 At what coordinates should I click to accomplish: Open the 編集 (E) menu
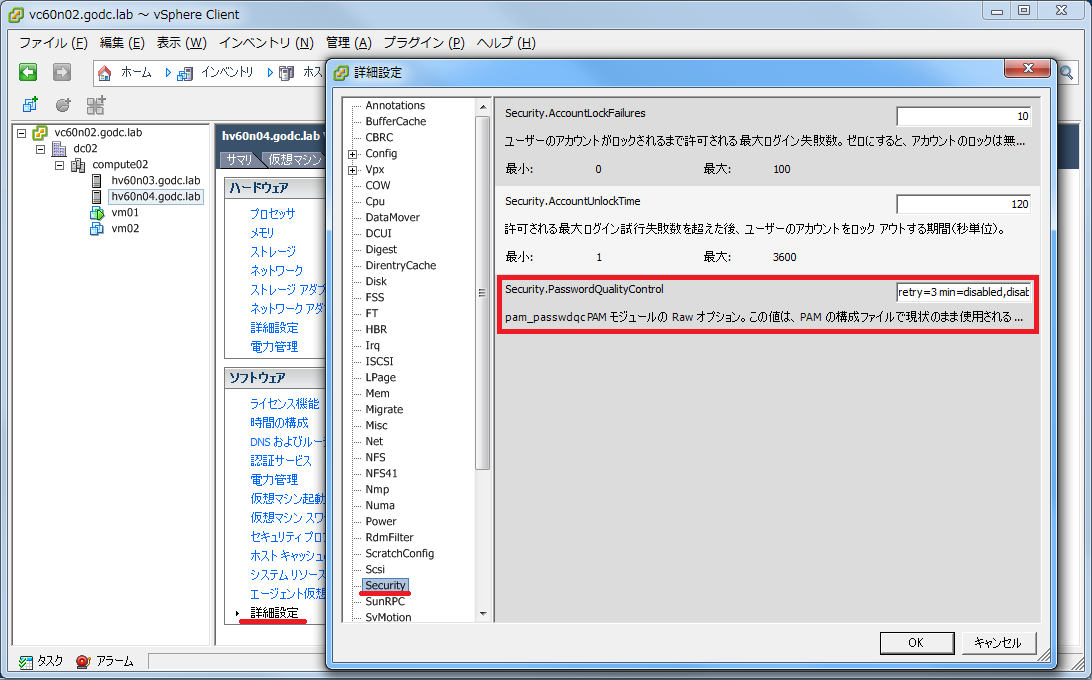[122, 42]
